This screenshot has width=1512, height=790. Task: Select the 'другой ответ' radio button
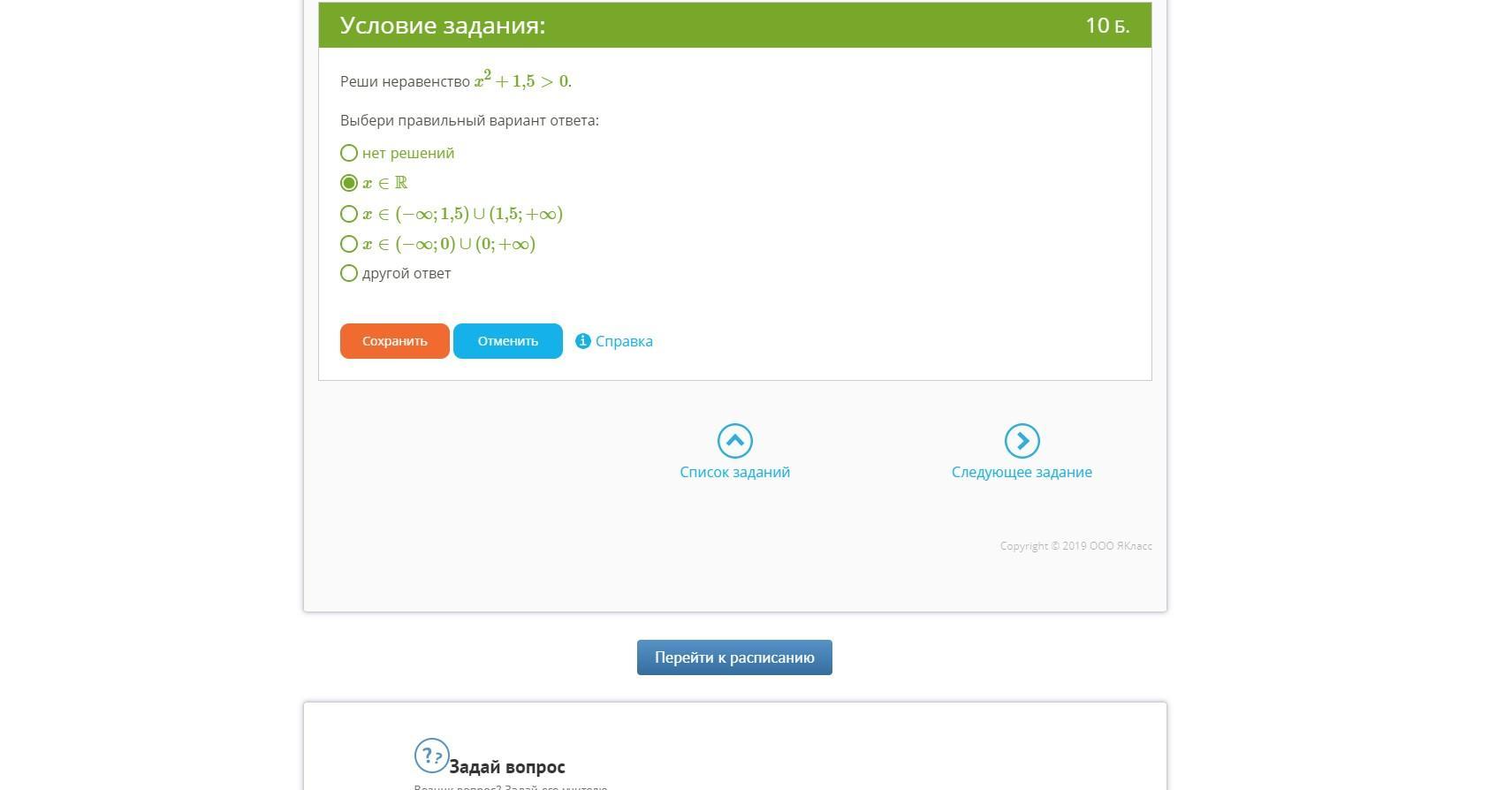pyautogui.click(x=349, y=273)
